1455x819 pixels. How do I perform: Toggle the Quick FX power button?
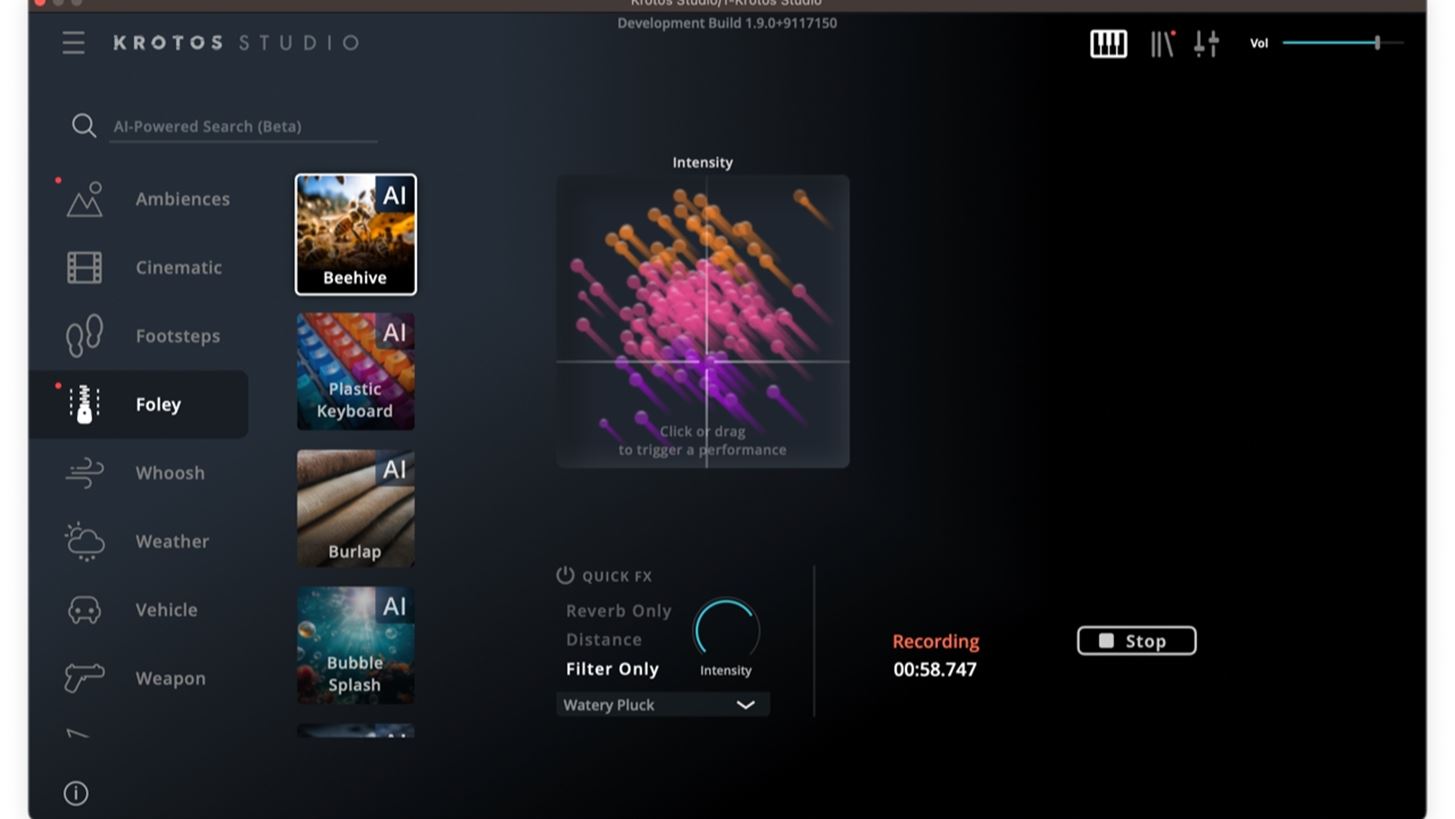[565, 575]
